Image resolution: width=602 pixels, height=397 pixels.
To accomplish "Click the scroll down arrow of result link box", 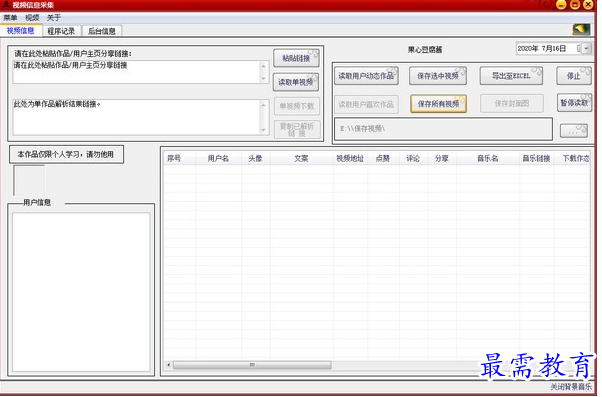I will point(263,130).
